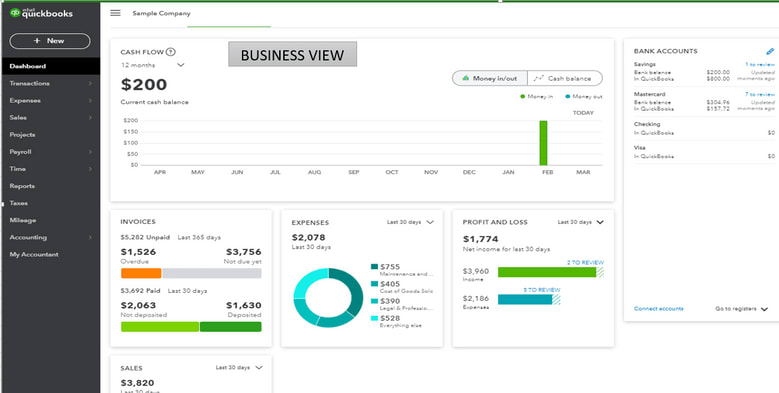
Task: Click the $1,630 Deposited amount
Action: click(243, 305)
